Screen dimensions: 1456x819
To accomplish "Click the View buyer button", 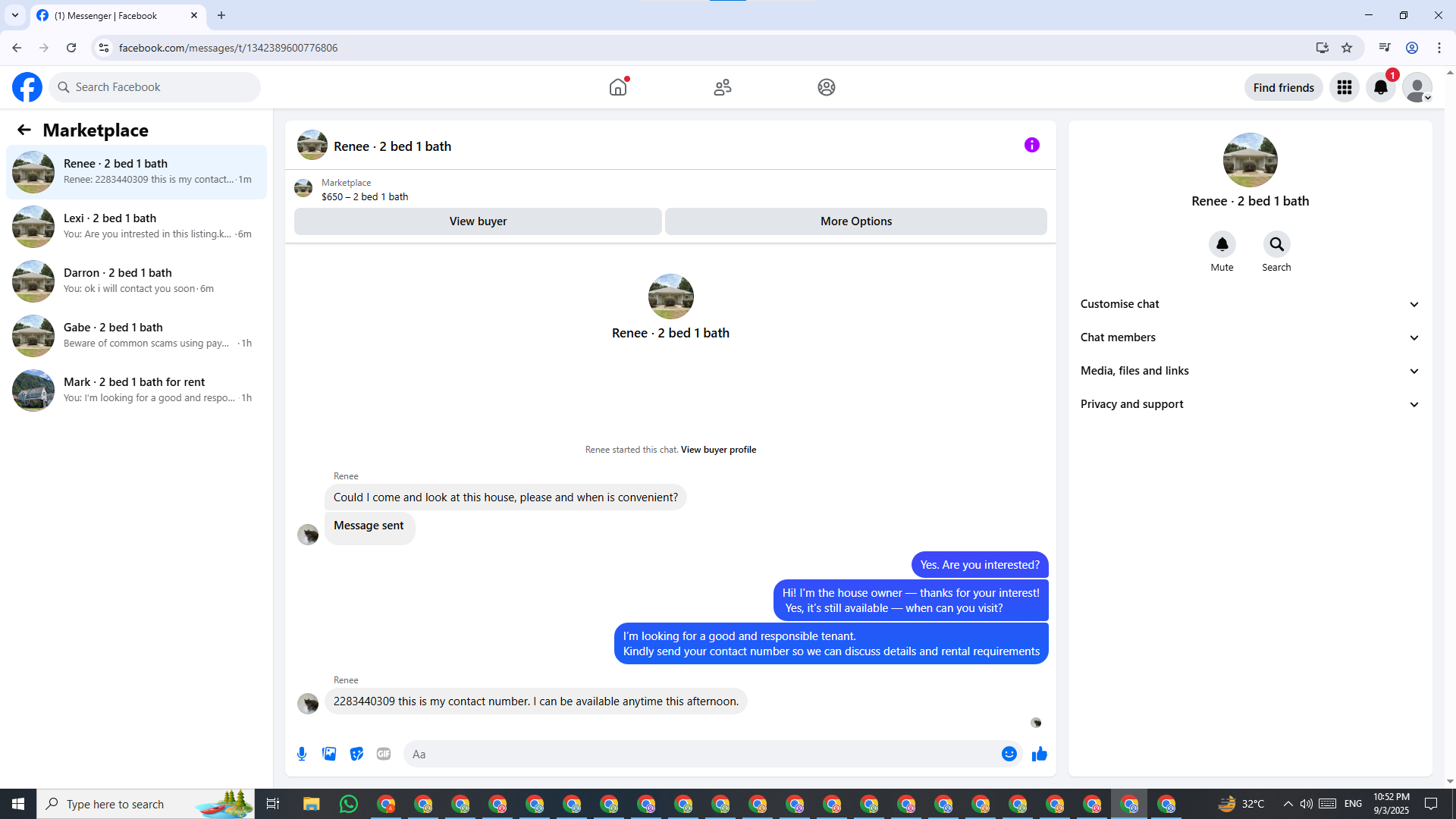I will point(478,221).
